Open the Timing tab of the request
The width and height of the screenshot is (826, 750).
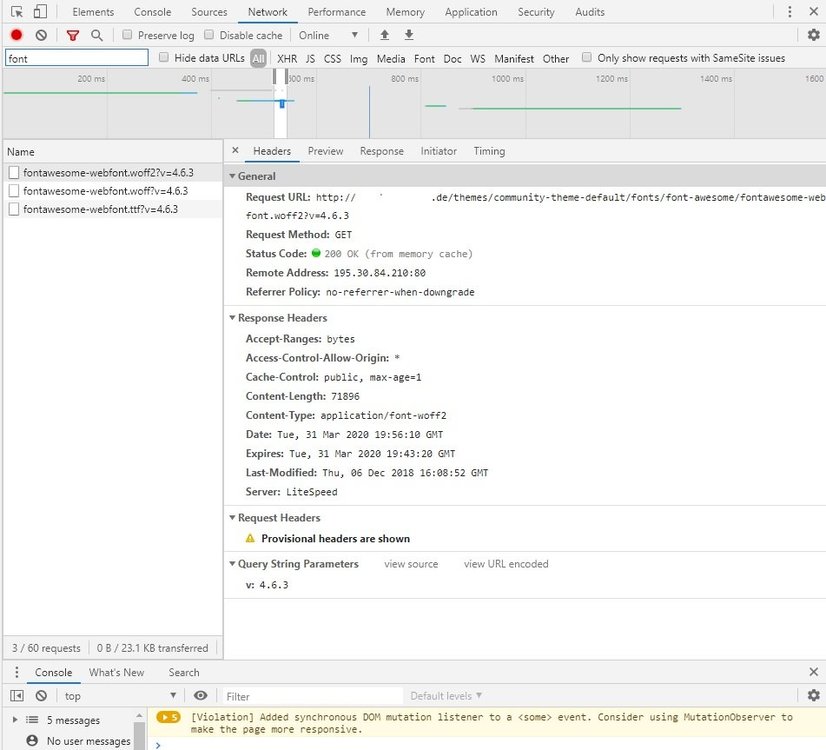(489, 151)
